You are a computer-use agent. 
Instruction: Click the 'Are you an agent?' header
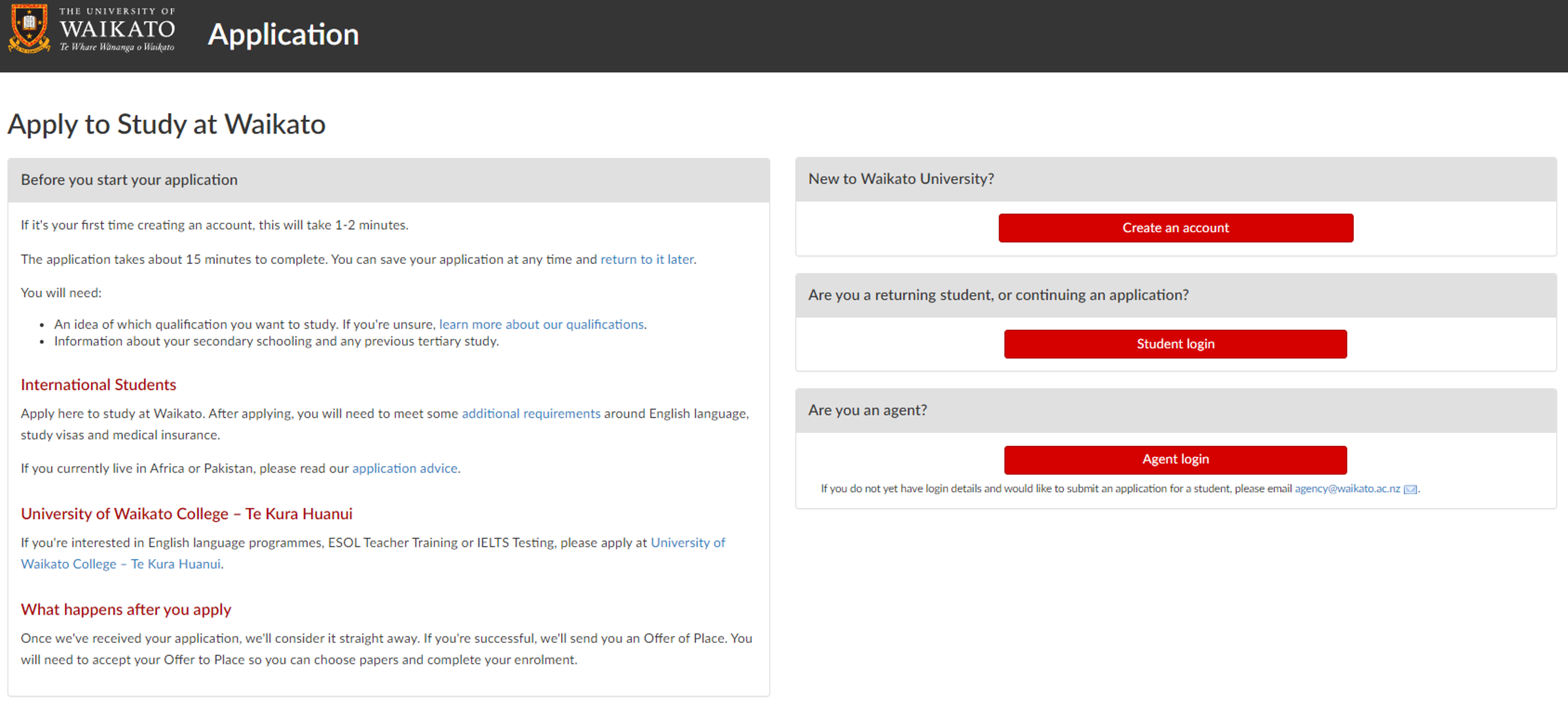[1176, 410]
